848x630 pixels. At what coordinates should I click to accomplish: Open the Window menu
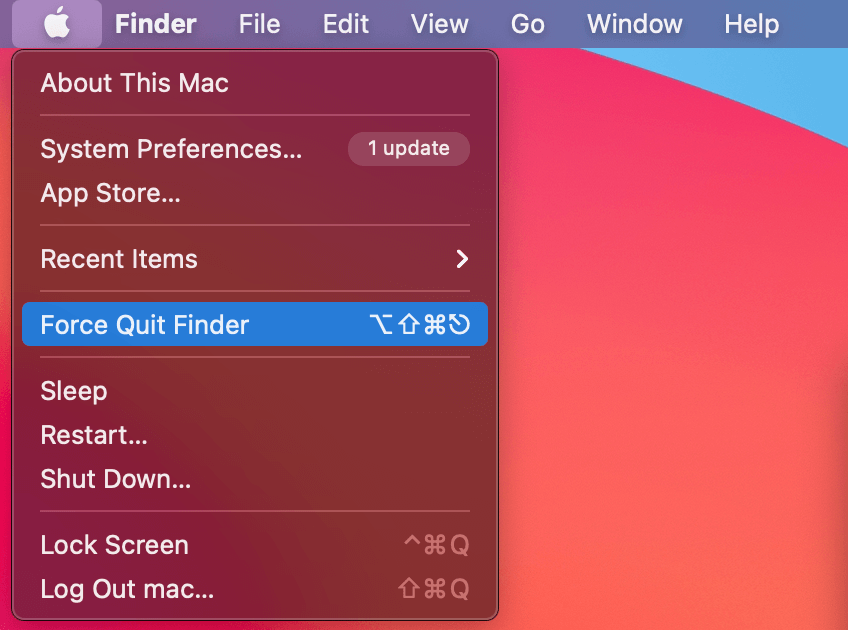(634, 23)
